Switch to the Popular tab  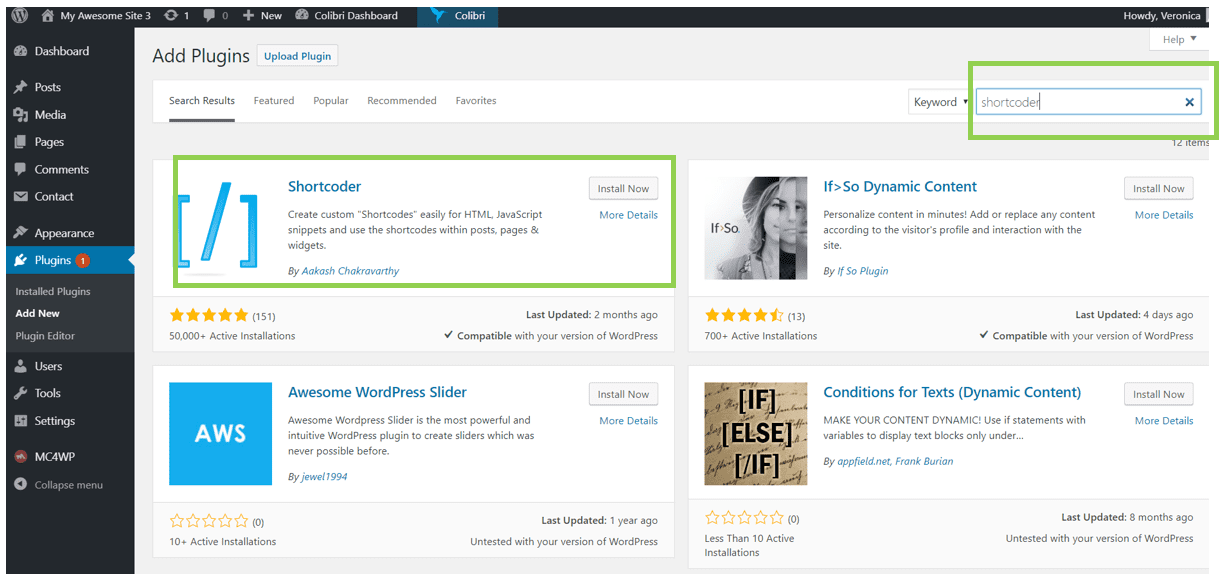pyautogui.click(x=330, y=101)
